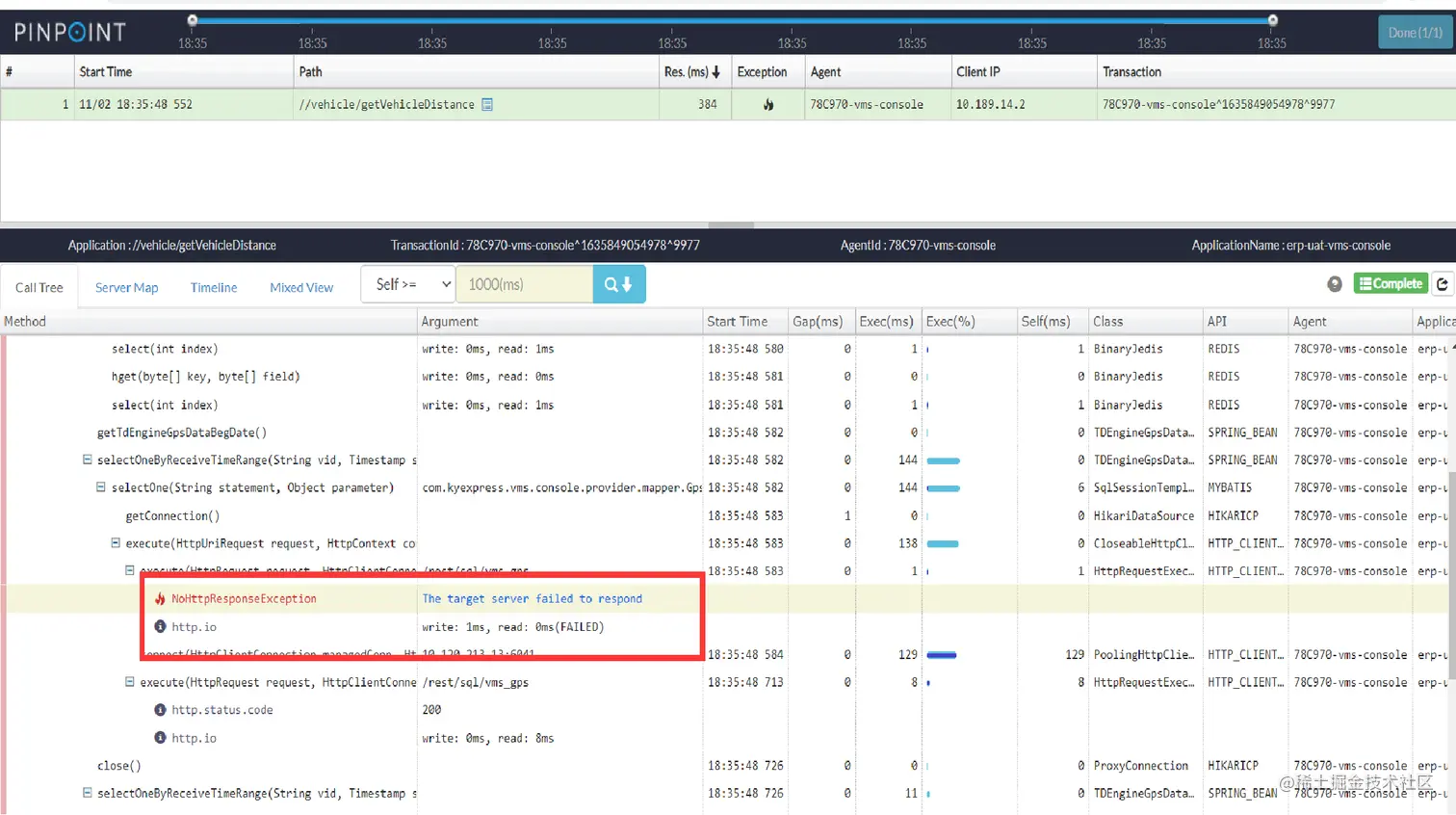
Task: Click 'The target server failed to respond' argument
Action: click(x=533, y=599)
